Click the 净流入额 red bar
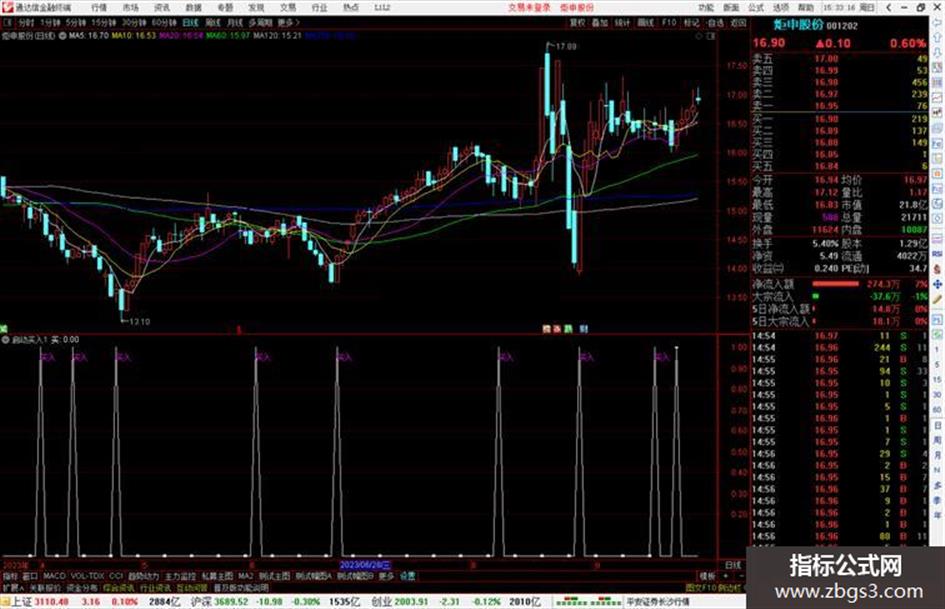This screenshot has width=945, height=609. point(835,283)
